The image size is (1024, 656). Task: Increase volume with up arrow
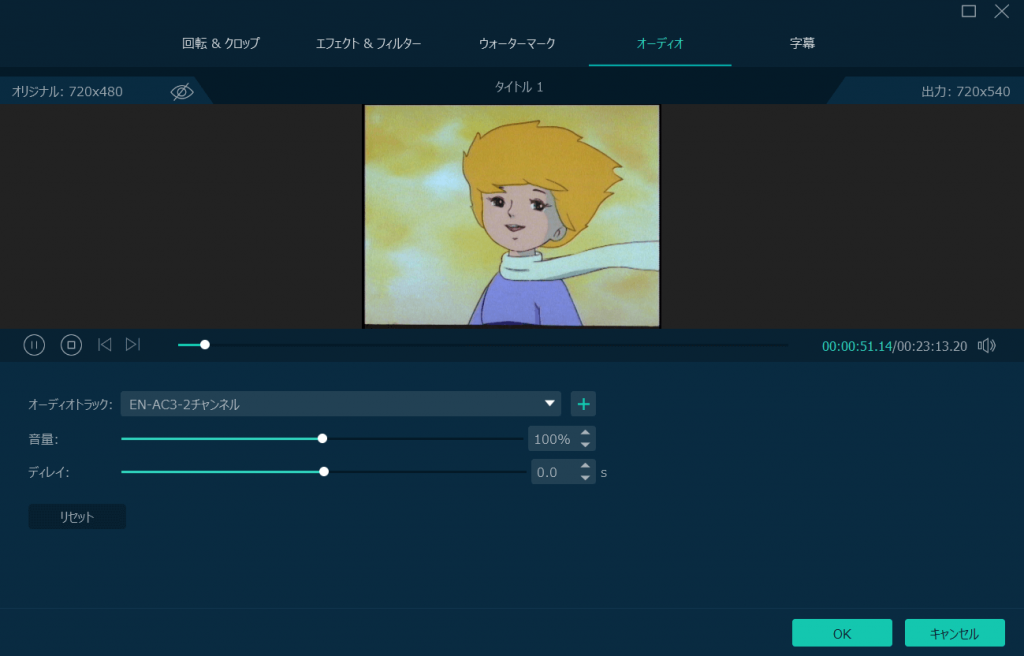coord(585,433)
